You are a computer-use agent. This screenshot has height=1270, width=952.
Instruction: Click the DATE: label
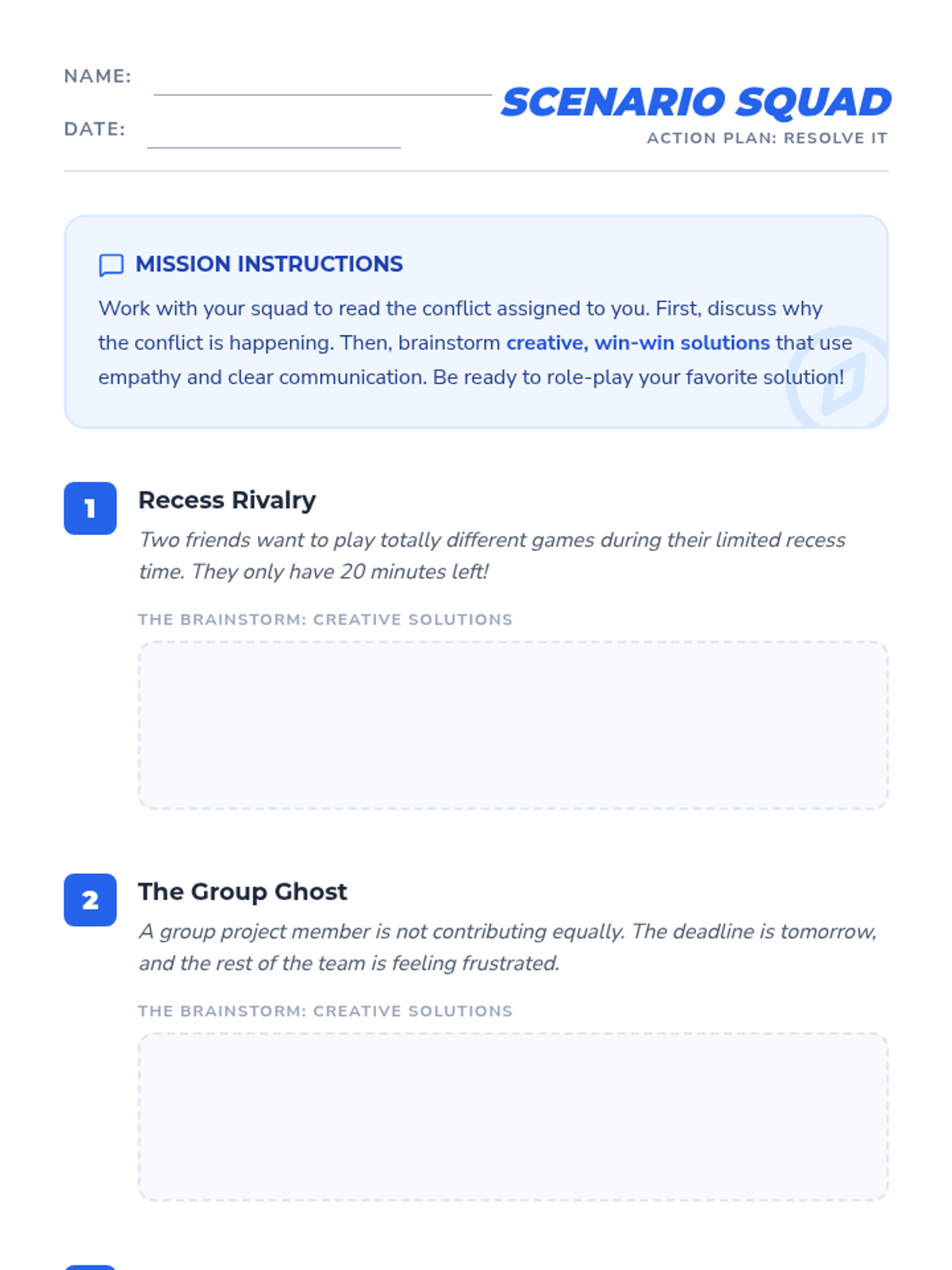[x=94, y=129]
